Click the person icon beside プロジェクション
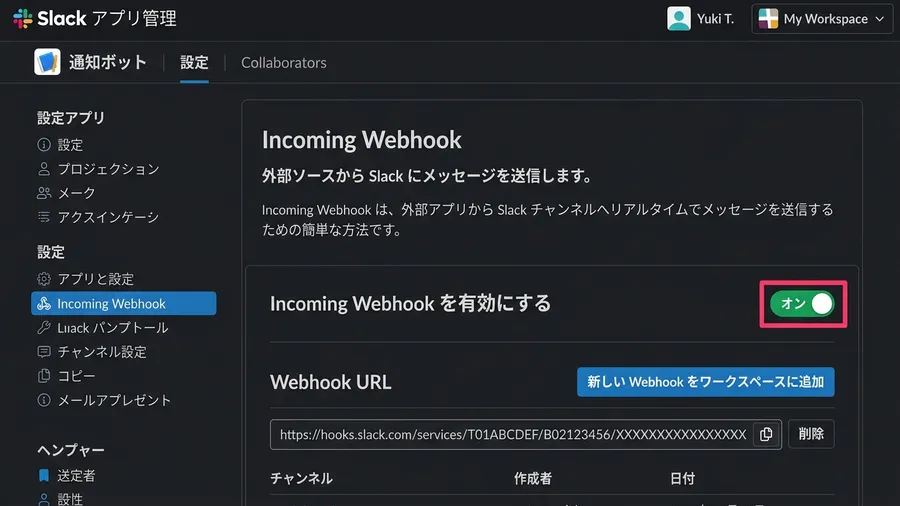The image size is (900, 506). click(44, 169)
